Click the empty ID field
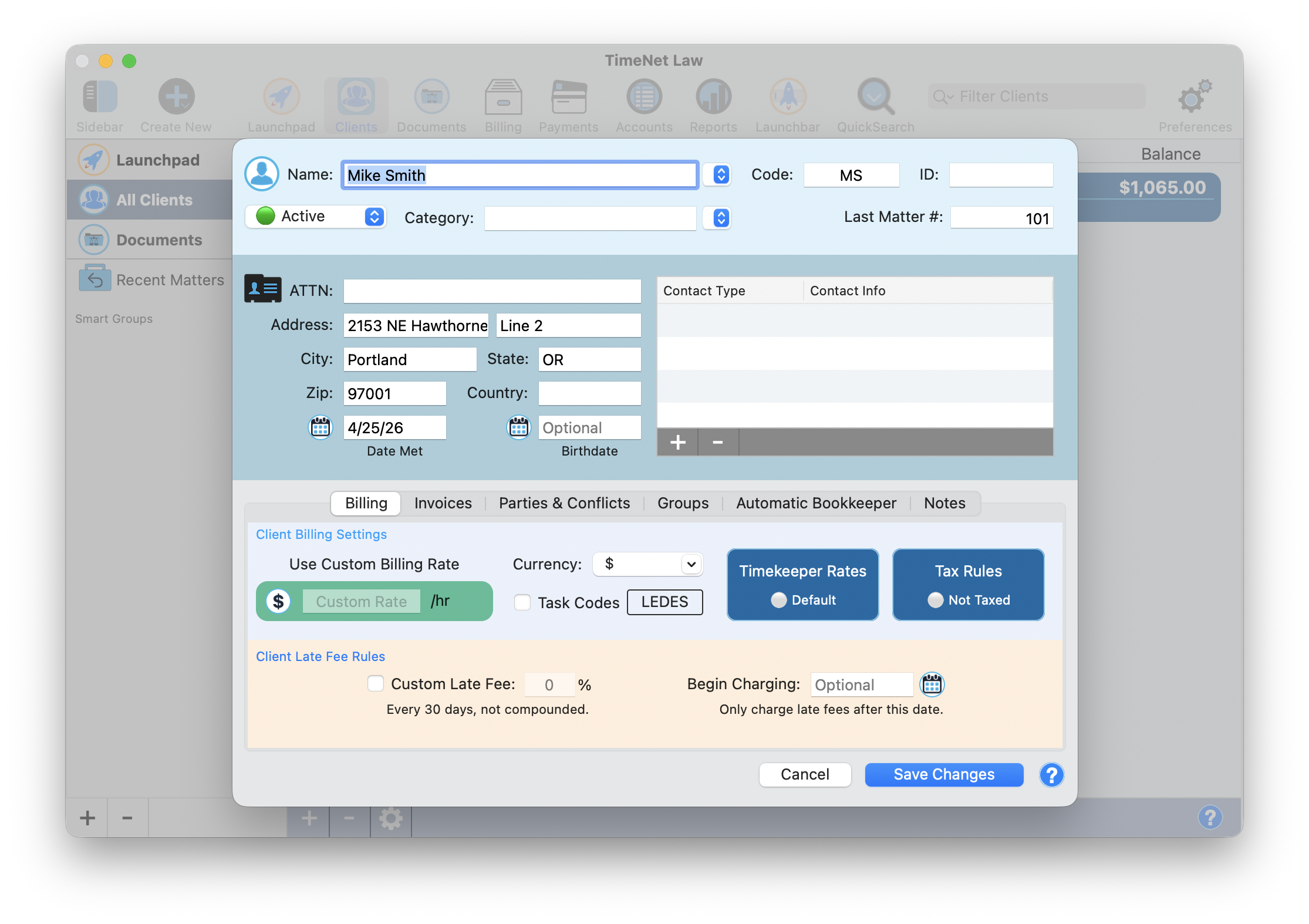1309x924 pixels. [x=1001, y=175]
